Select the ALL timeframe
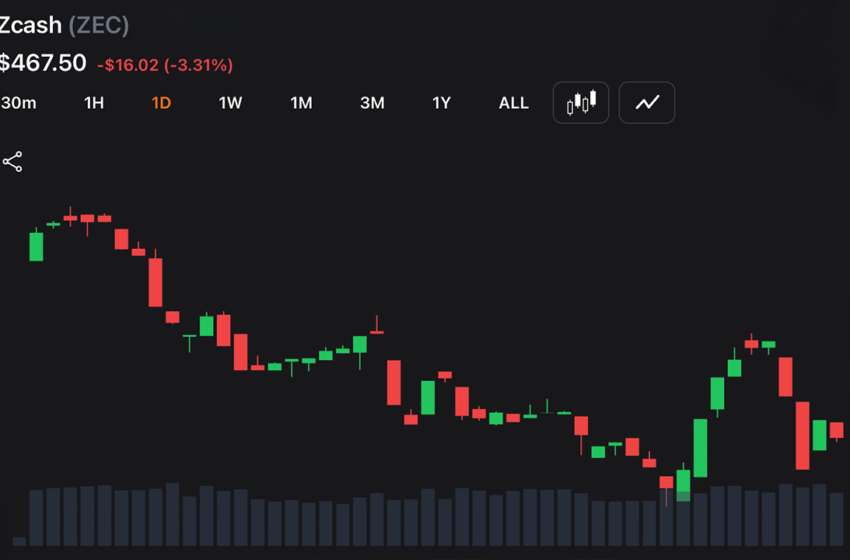850x560 pixels. click(513, 103)
